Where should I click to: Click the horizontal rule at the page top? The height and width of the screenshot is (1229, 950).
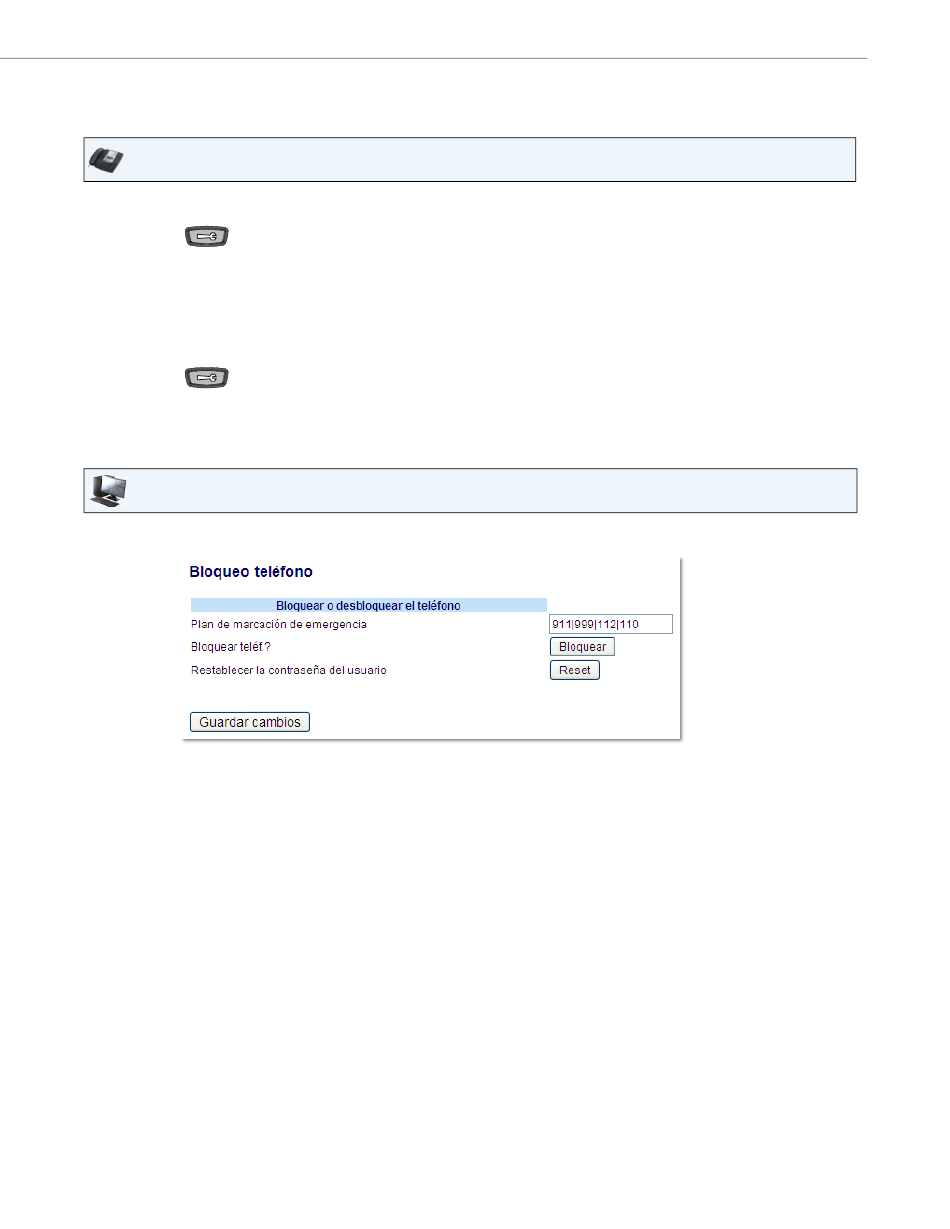point(434,58)
